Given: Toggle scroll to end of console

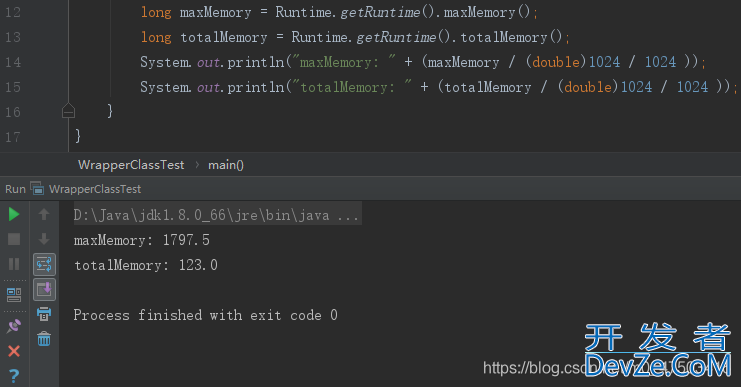Looking at the screenshot, I should pyautogui.click(x=44, y=290).
